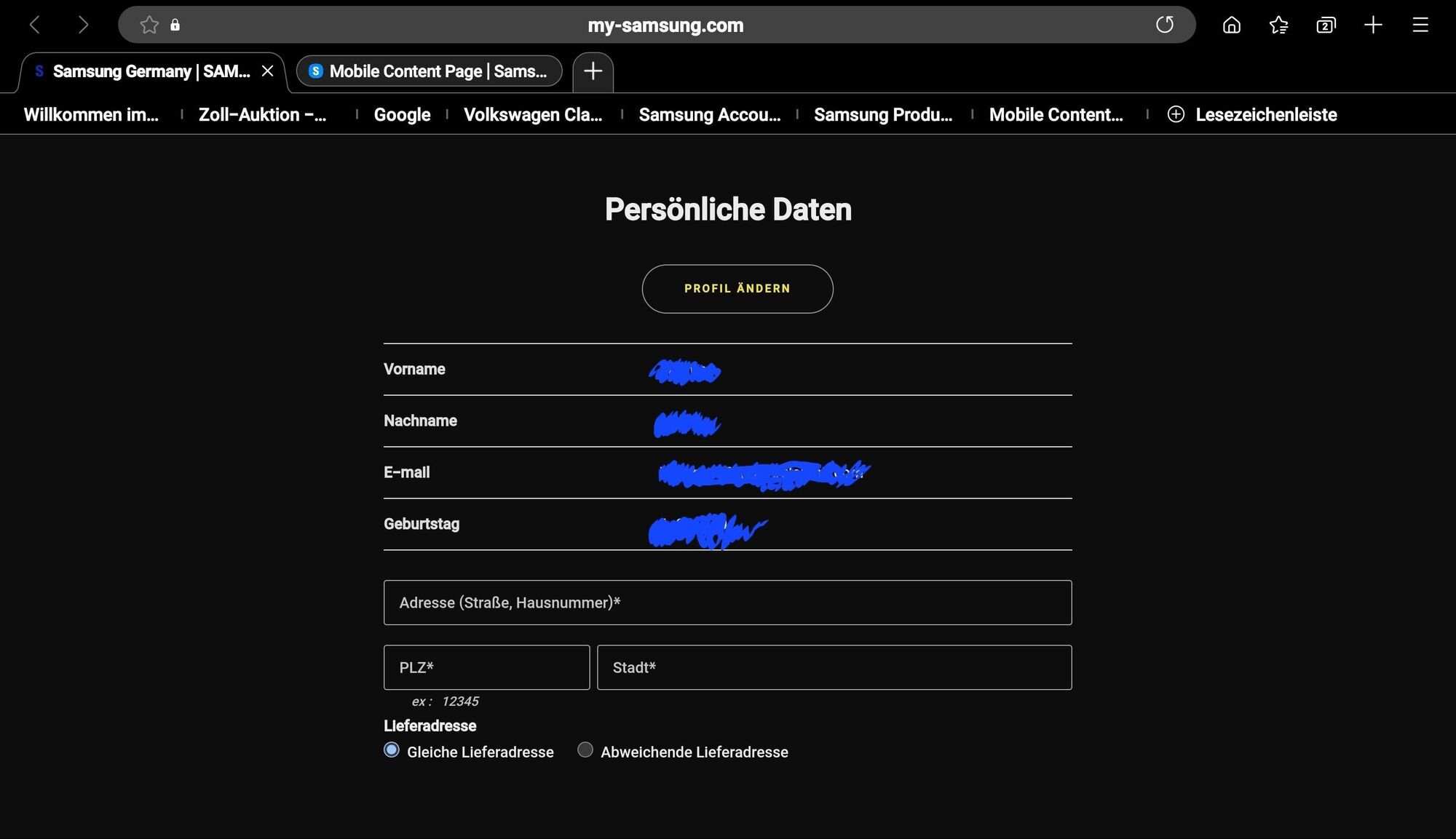1456x839 pixels.
Task: Close the Samsung Germany tab
Action: pyautogui.click(x=267, y=71)
